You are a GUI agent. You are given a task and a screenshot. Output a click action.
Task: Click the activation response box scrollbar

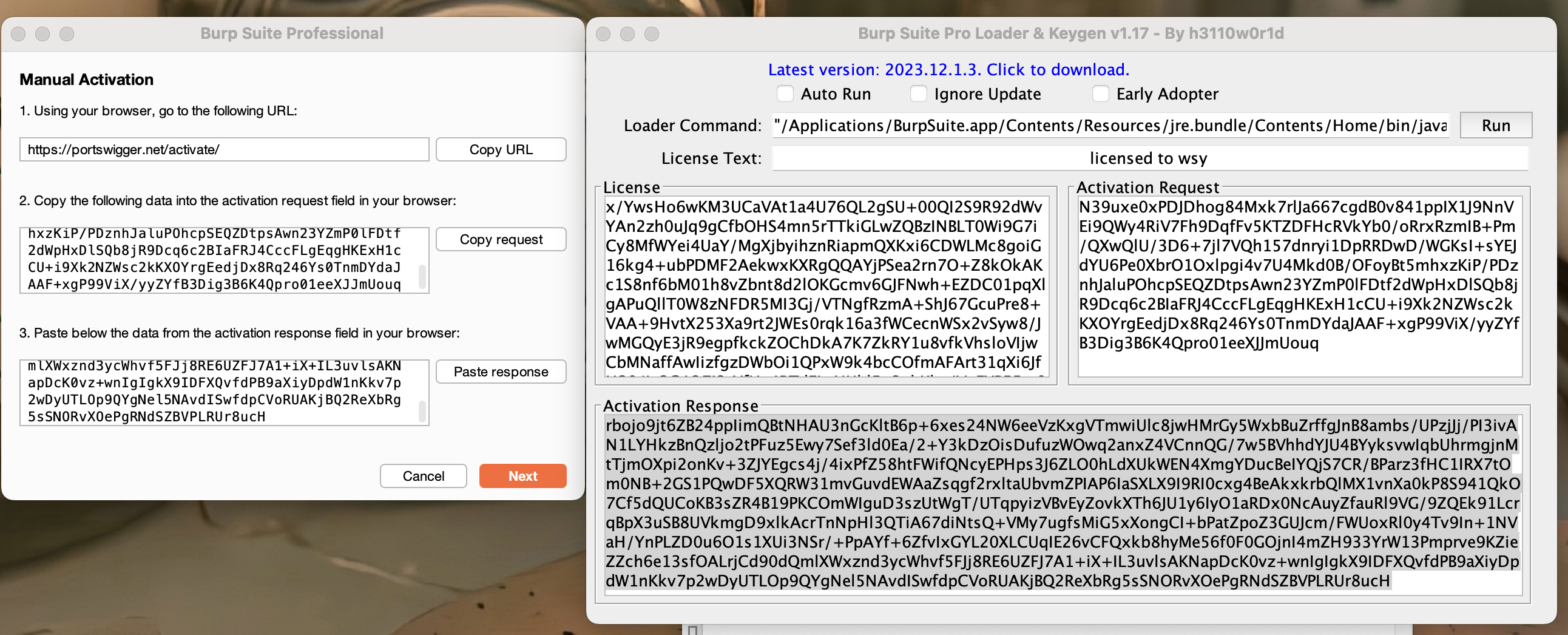point(422,411)
